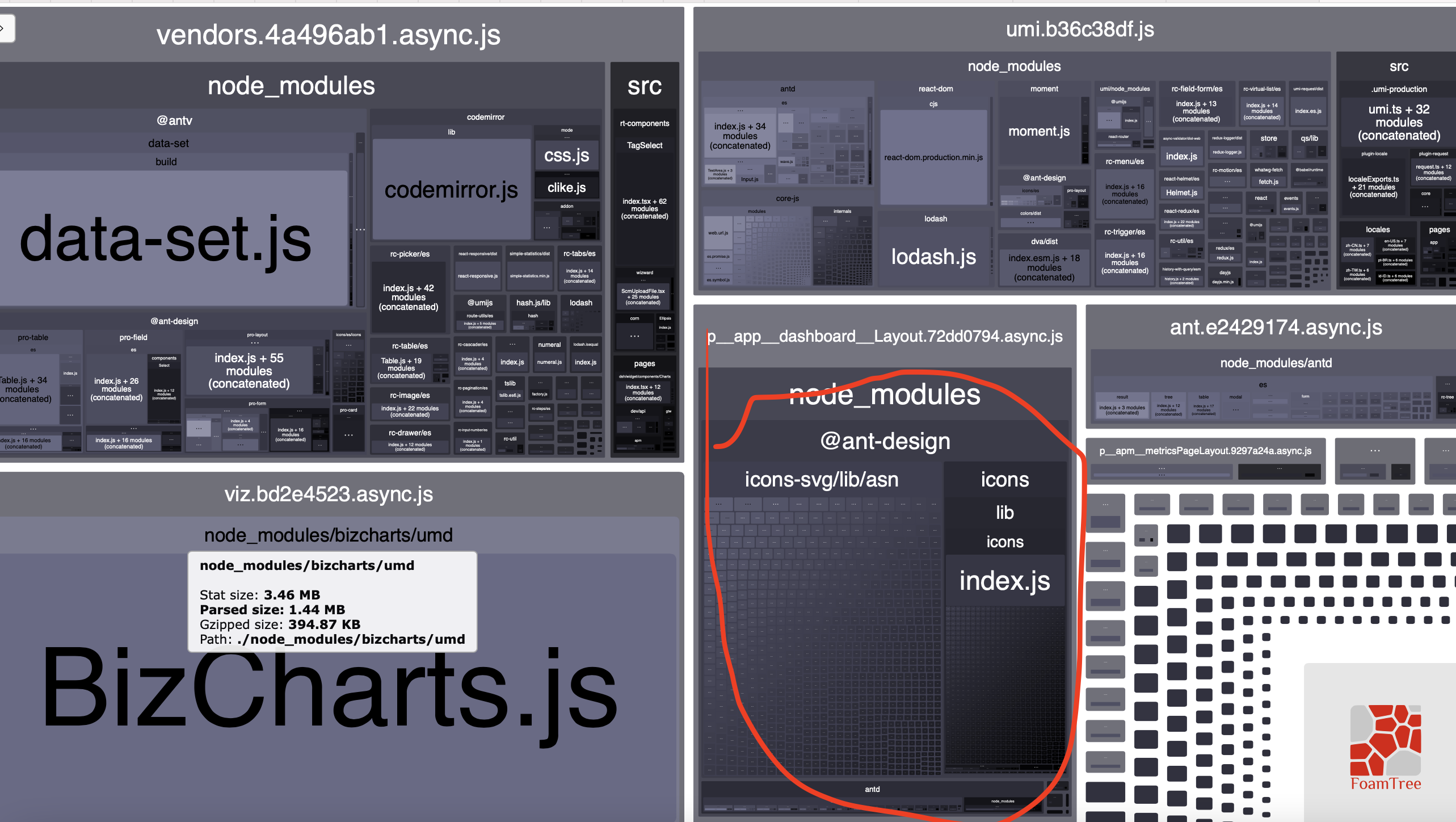Click index.js under @ant-design icons

(1004, 581)
